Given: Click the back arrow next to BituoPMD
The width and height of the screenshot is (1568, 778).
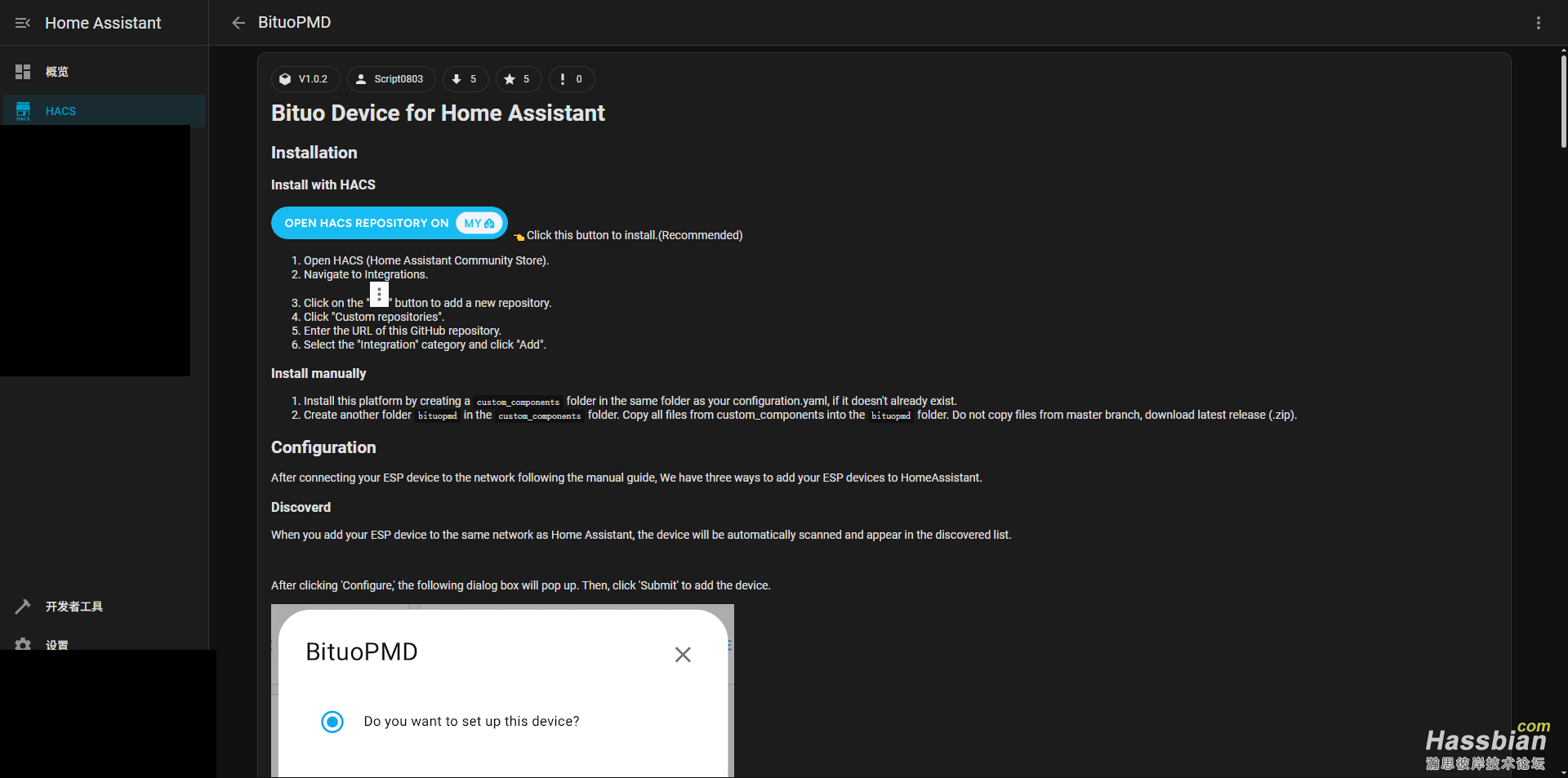Looking at the screenshot, I should (x=238, y=23).
